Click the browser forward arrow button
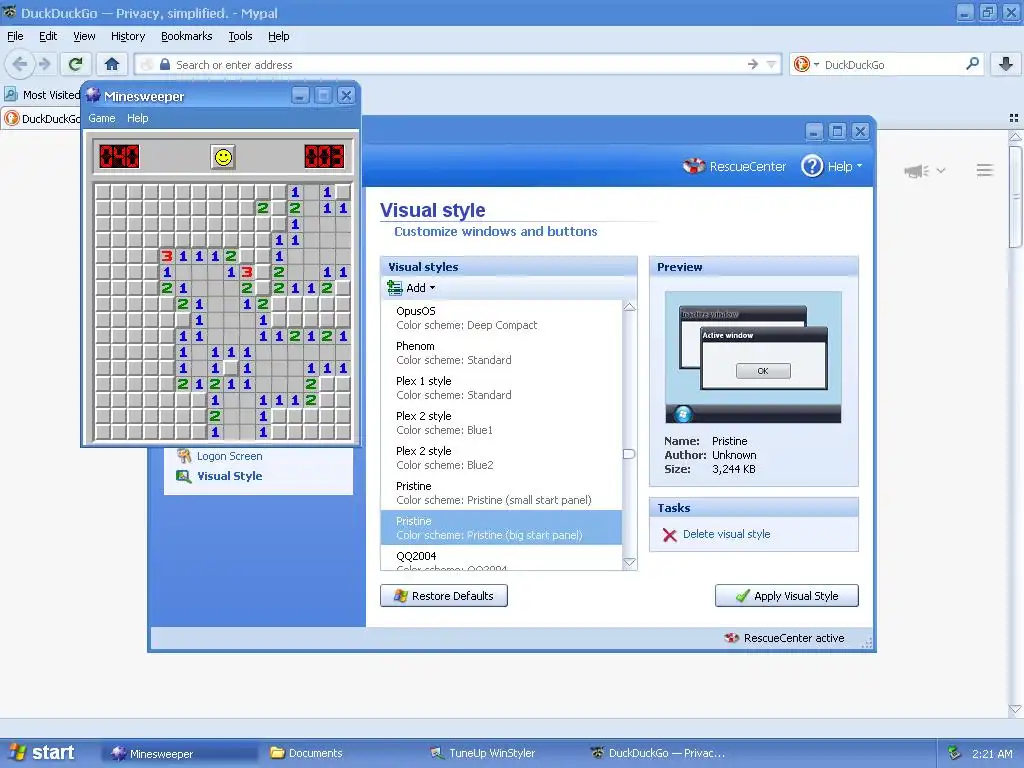 click(45, 64)
